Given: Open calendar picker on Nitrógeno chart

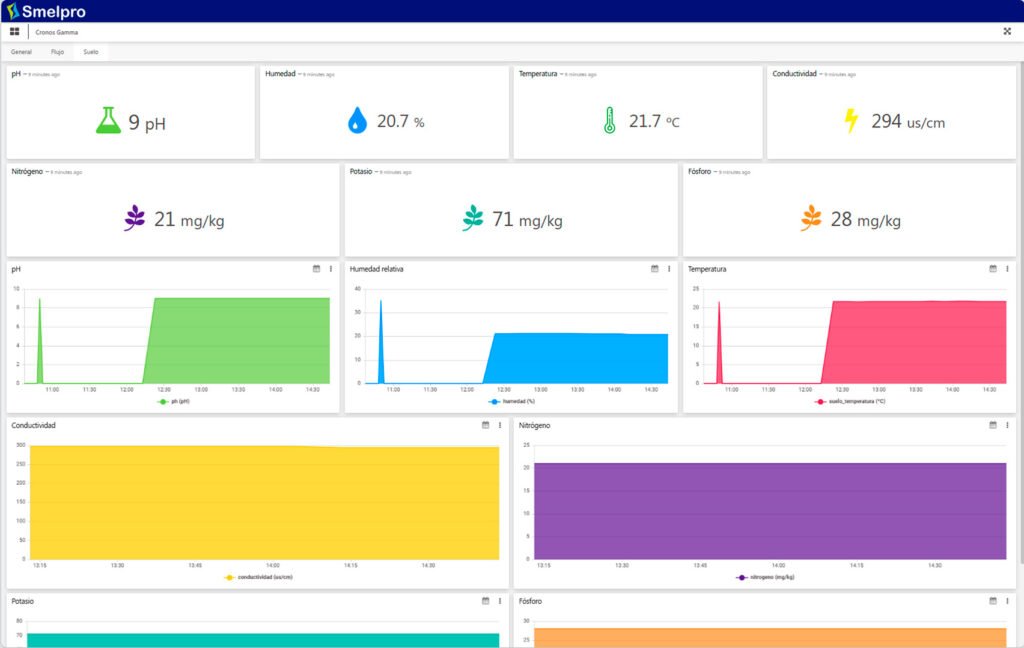Looking at the screenshot, I should click(993, 425).
